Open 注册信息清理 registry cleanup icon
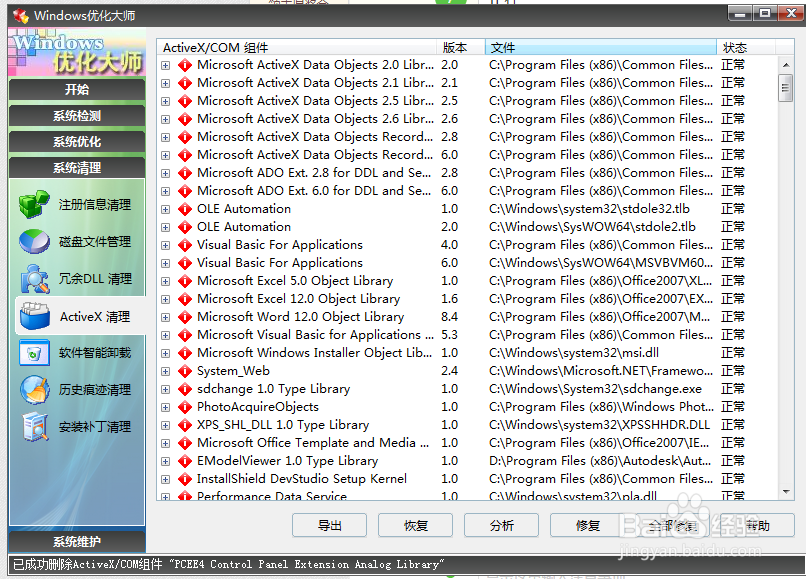806x579 pixels. pos(34,204)
